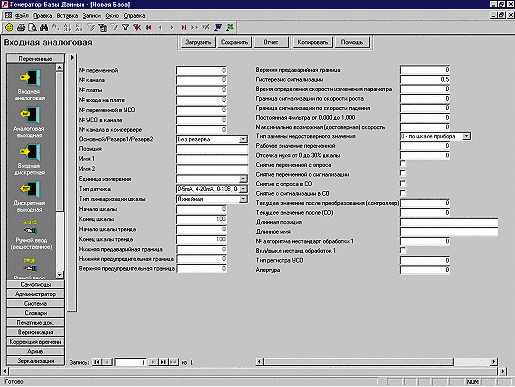Image resolution: width=515 pixels, height=387 pixels.
Task: Click the Позиция input field
Action: click(212, 149)
